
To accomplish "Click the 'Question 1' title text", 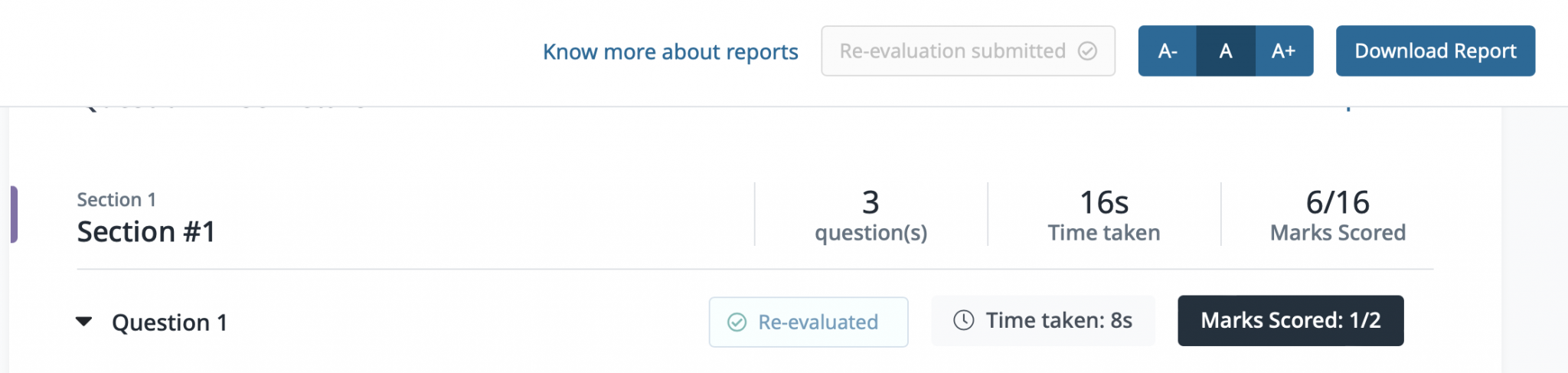I will tap(169, 322).
